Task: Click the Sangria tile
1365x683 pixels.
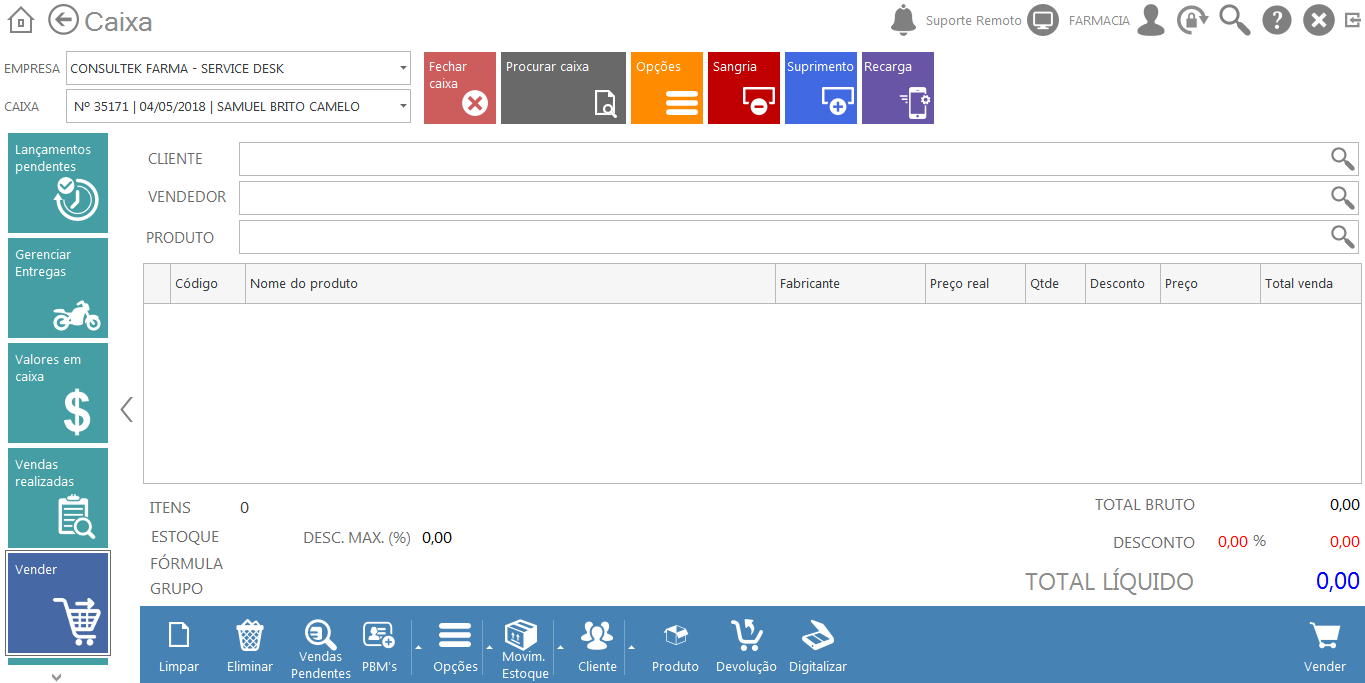Action: click(x=744, y=88)
